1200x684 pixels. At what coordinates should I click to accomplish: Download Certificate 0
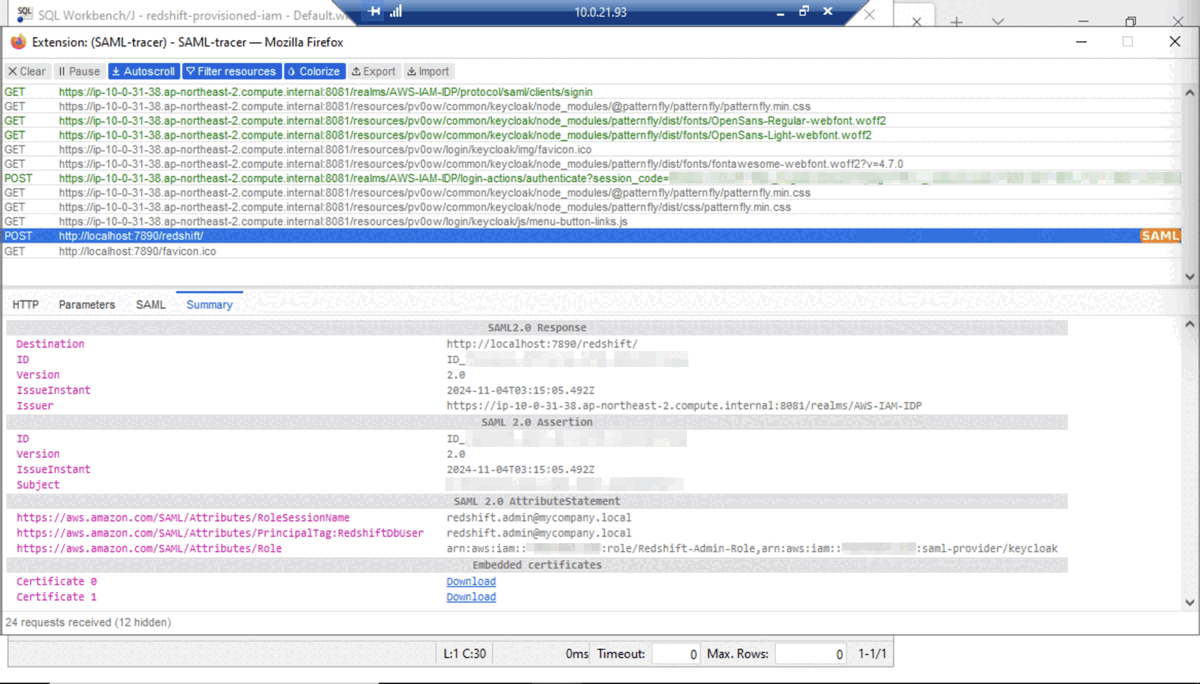click(471, 581)
